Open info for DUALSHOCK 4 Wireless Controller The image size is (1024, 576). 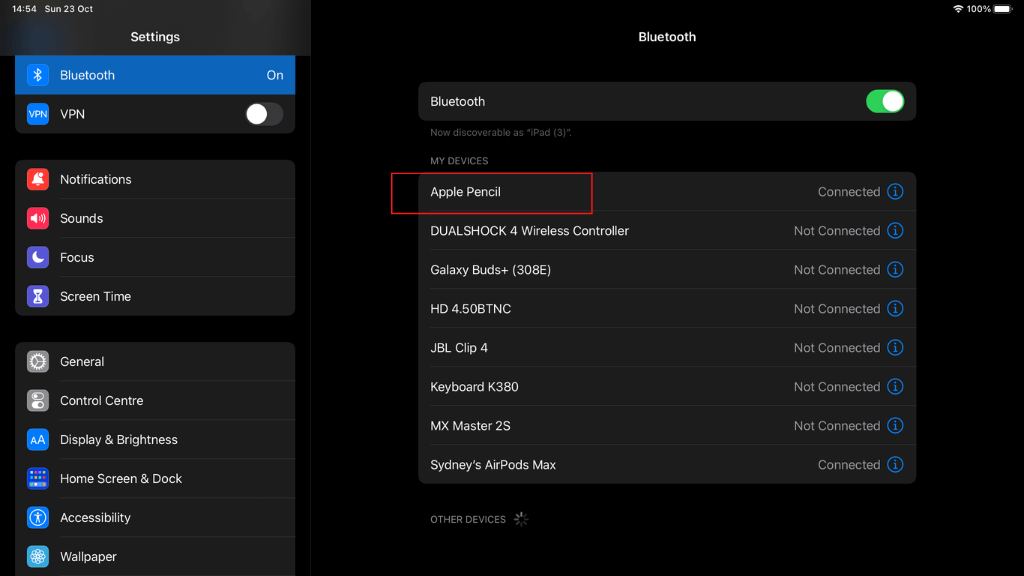pyautogui.click(x=895, y=231)
